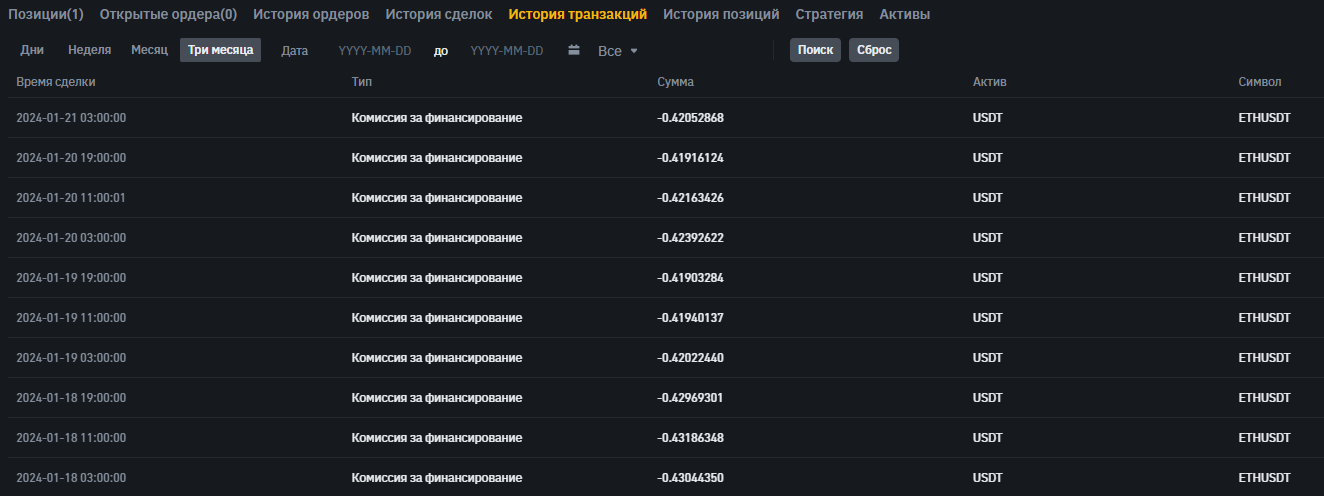Select timestamp 2024-01-18 11:00:00
Viewport: 1324px width, 496px height.
click(x=71, y=438)
